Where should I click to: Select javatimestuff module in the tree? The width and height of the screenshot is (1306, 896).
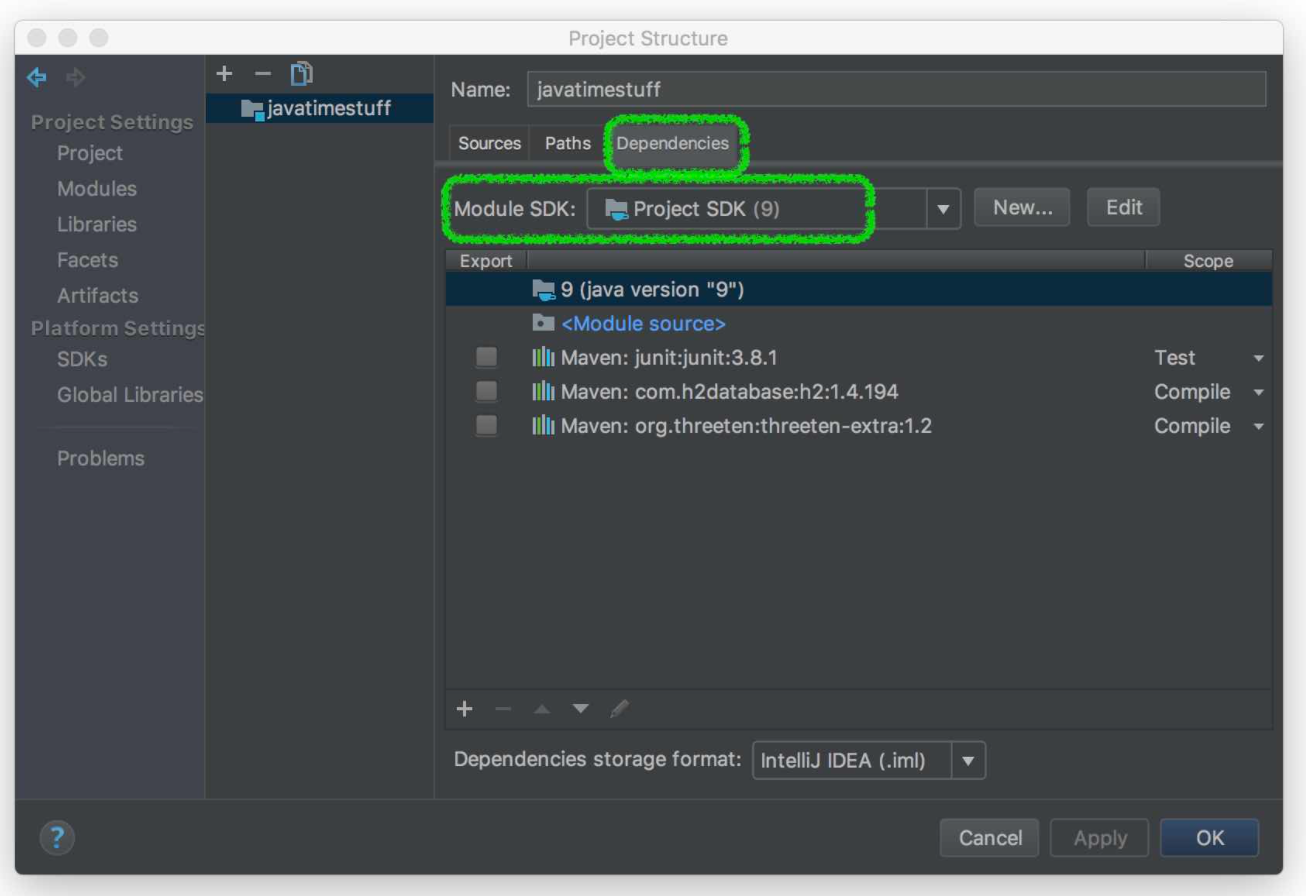click(x=319, y=109)
